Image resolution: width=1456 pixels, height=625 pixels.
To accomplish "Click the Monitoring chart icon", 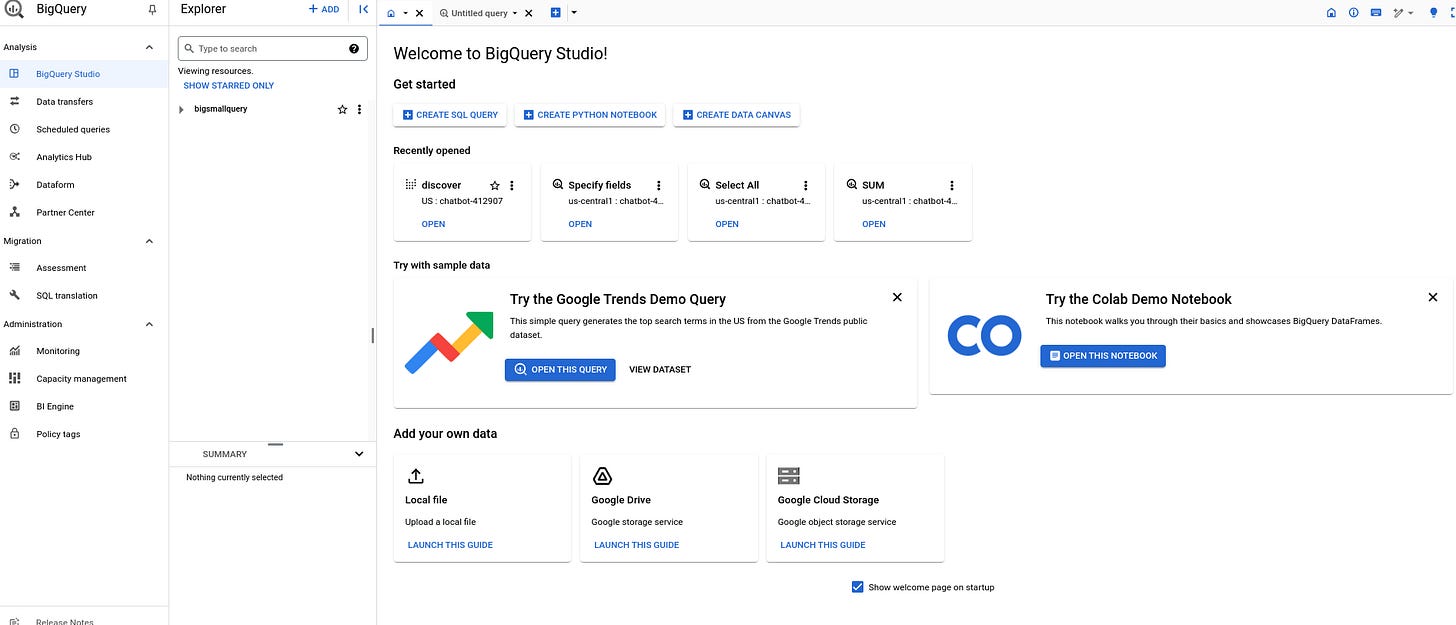I will (14, 351).
